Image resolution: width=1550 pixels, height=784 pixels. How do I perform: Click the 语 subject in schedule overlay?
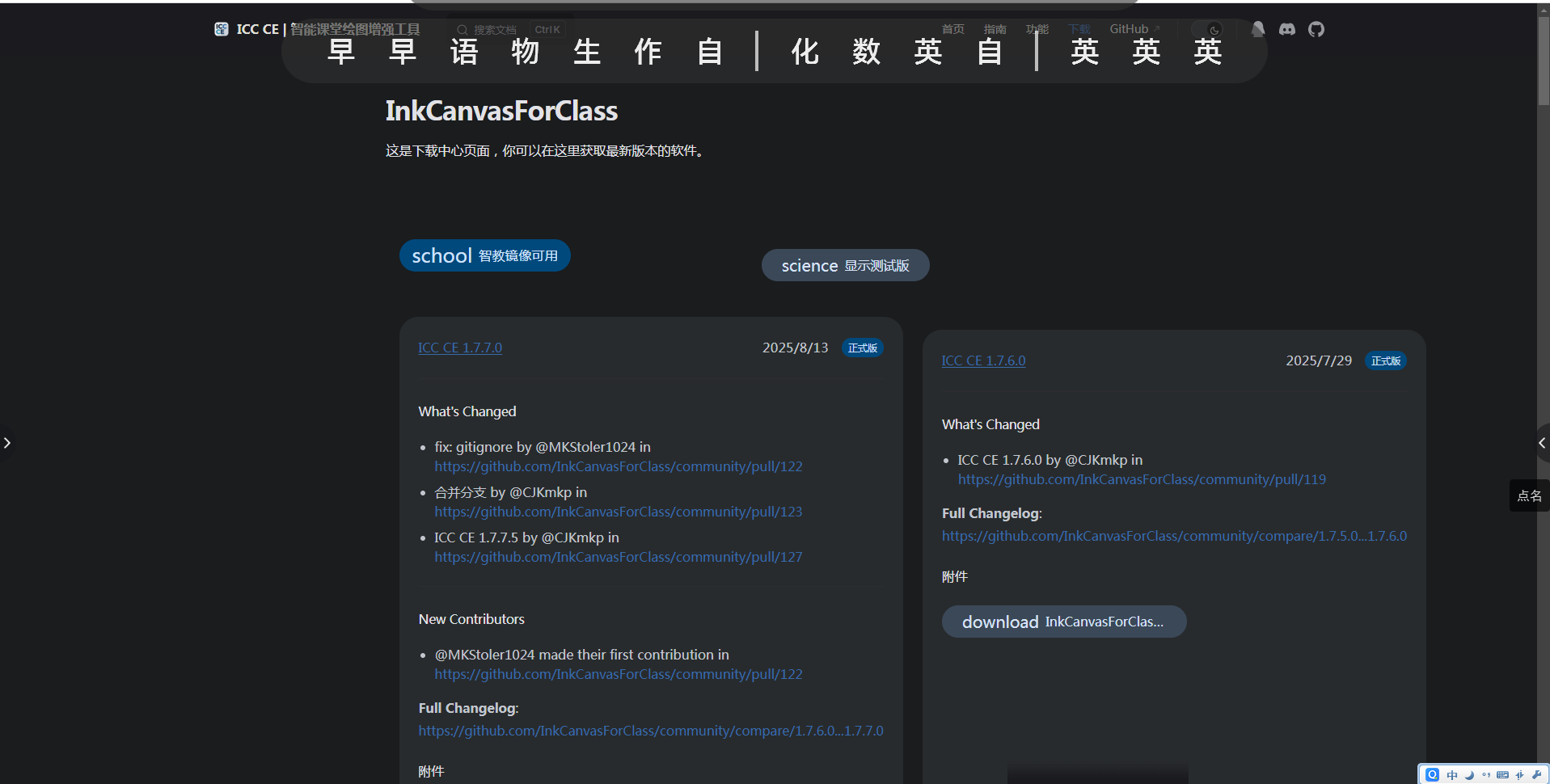coord(464,52)
